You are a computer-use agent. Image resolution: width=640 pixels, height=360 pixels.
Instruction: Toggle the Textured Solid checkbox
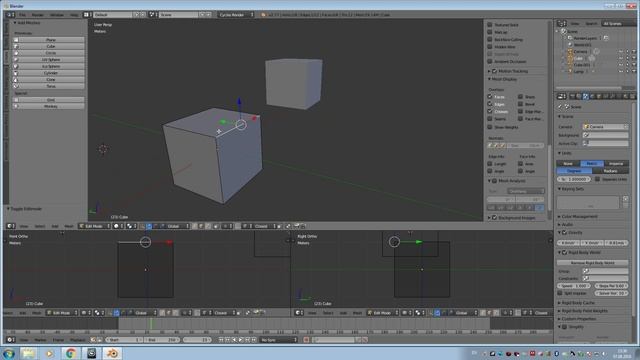point(490,24)
